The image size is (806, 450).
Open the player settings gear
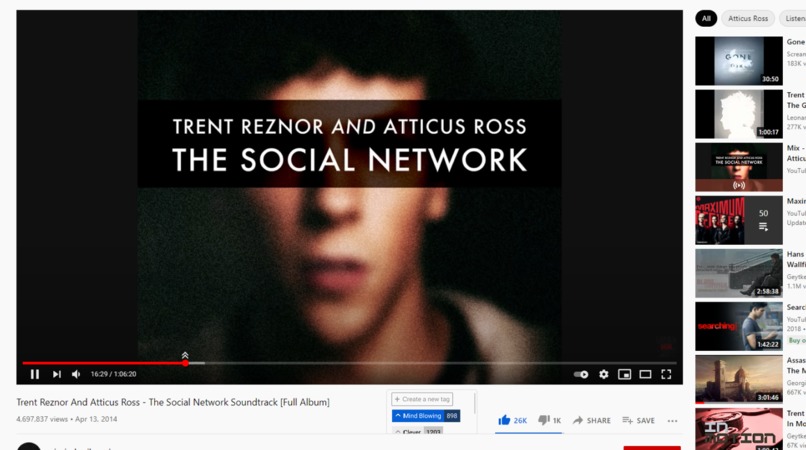(x=603, y=374)
